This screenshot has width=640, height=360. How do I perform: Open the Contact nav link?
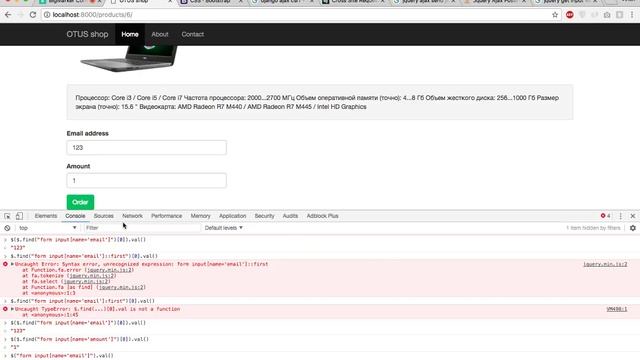[x=193, y=34]
